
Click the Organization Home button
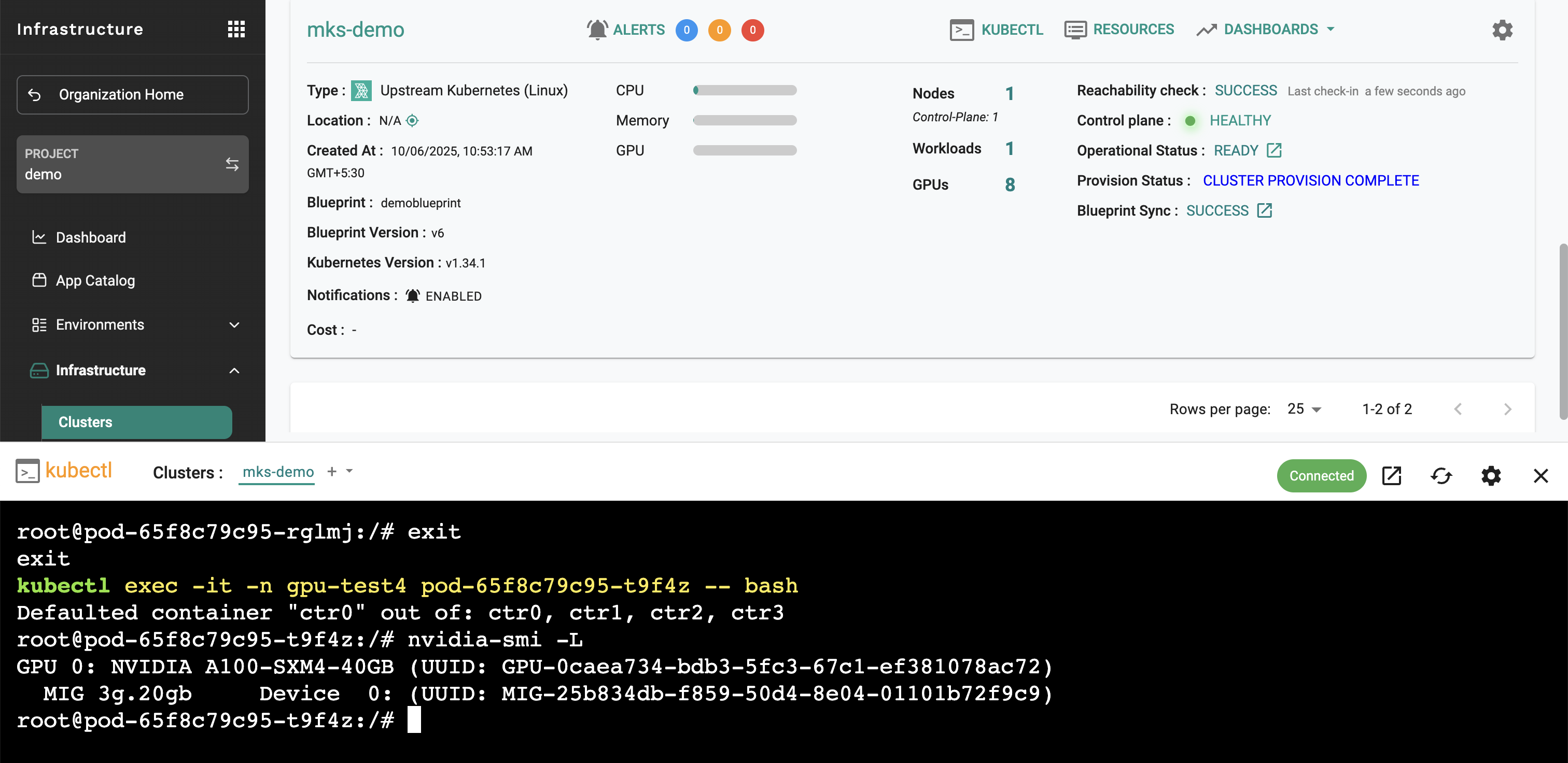point(132,94)
